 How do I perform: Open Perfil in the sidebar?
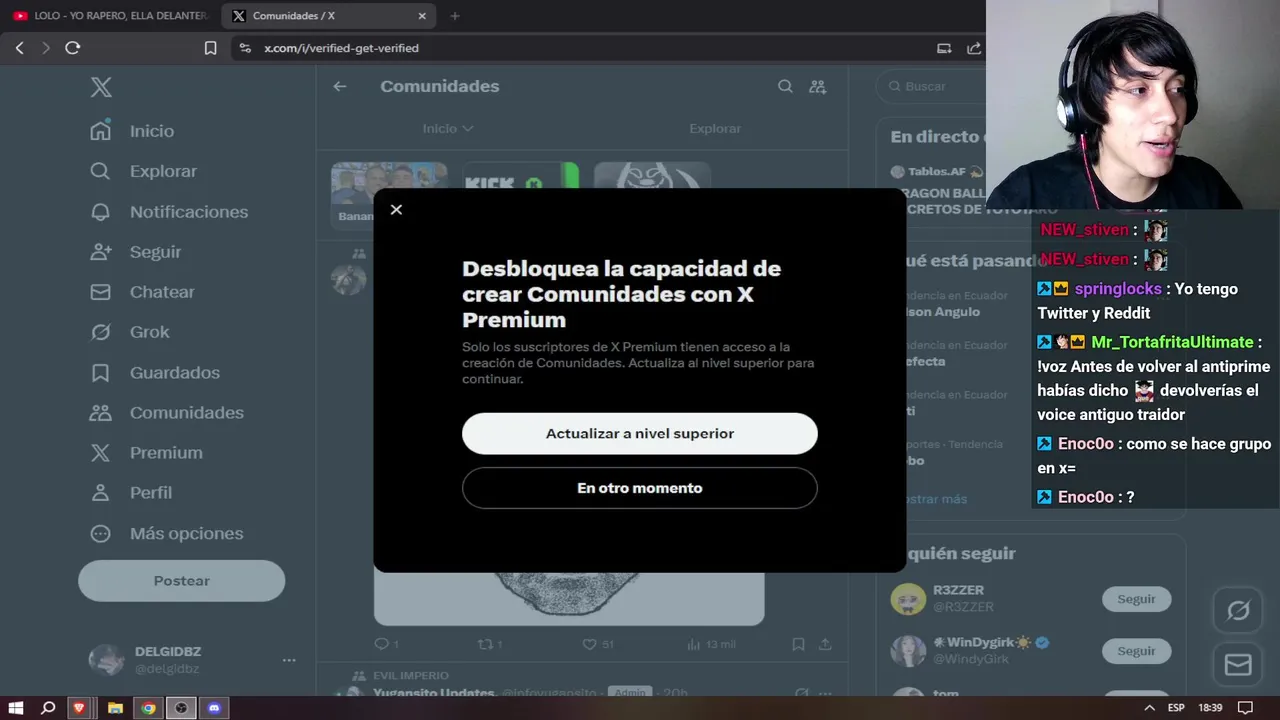[x=131, y=493]
